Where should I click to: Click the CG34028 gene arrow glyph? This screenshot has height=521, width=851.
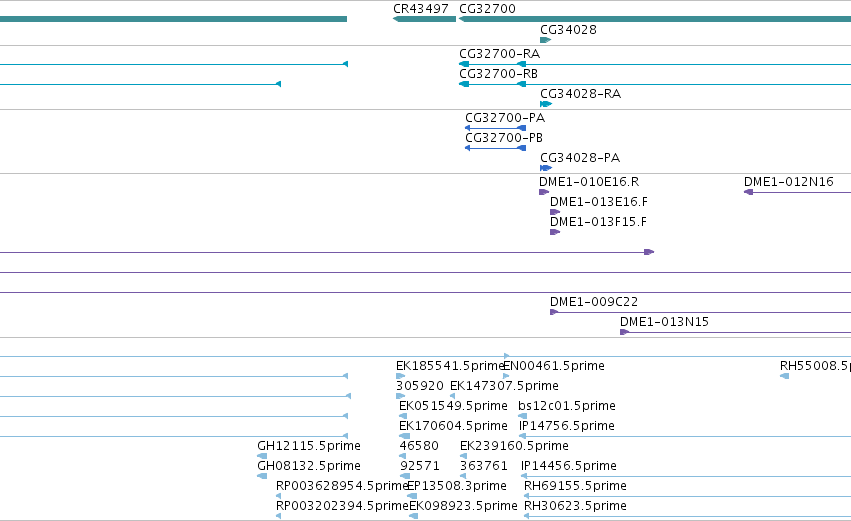pos(545,40)
